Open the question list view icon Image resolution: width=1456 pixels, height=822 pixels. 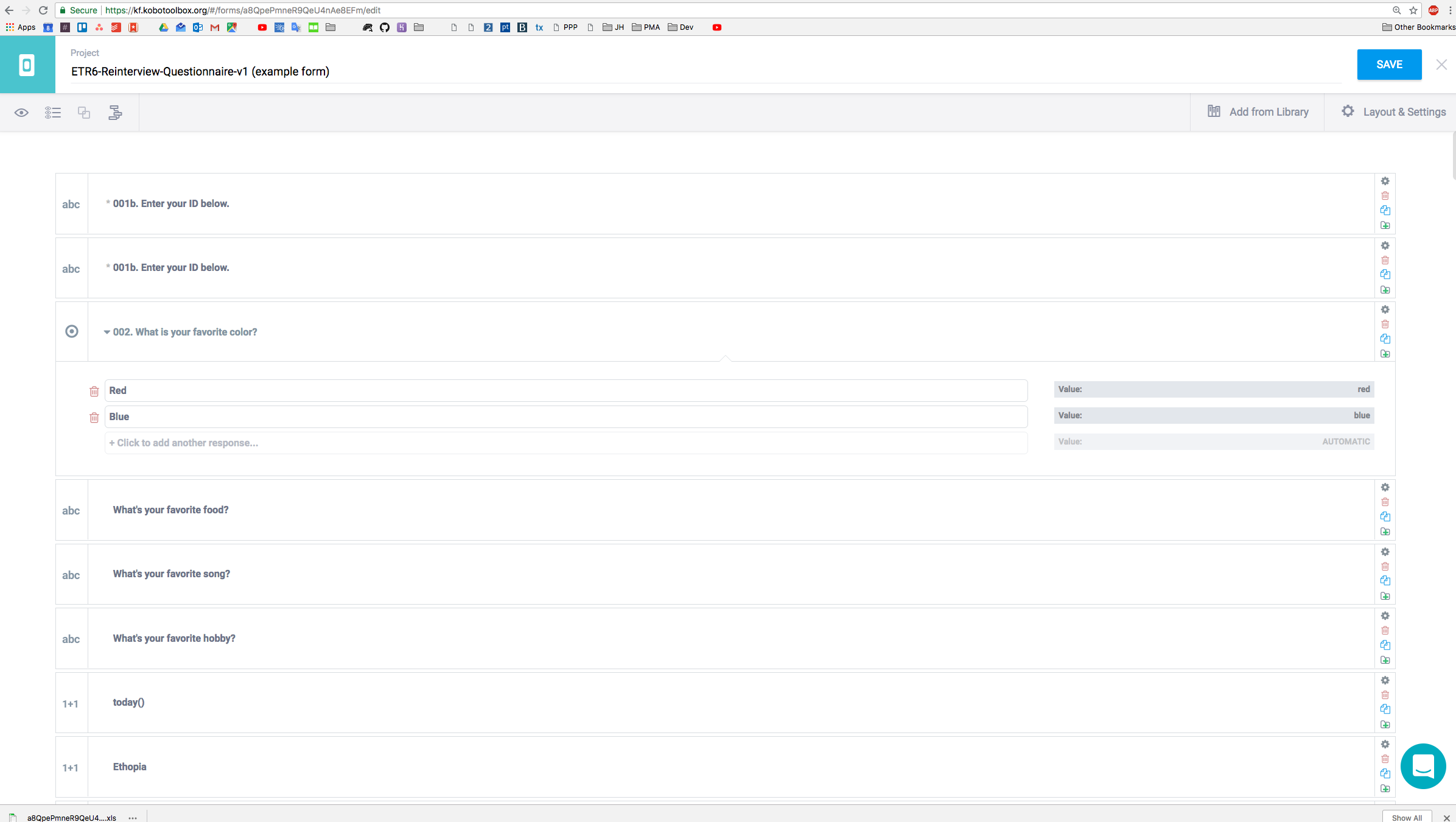53,112
